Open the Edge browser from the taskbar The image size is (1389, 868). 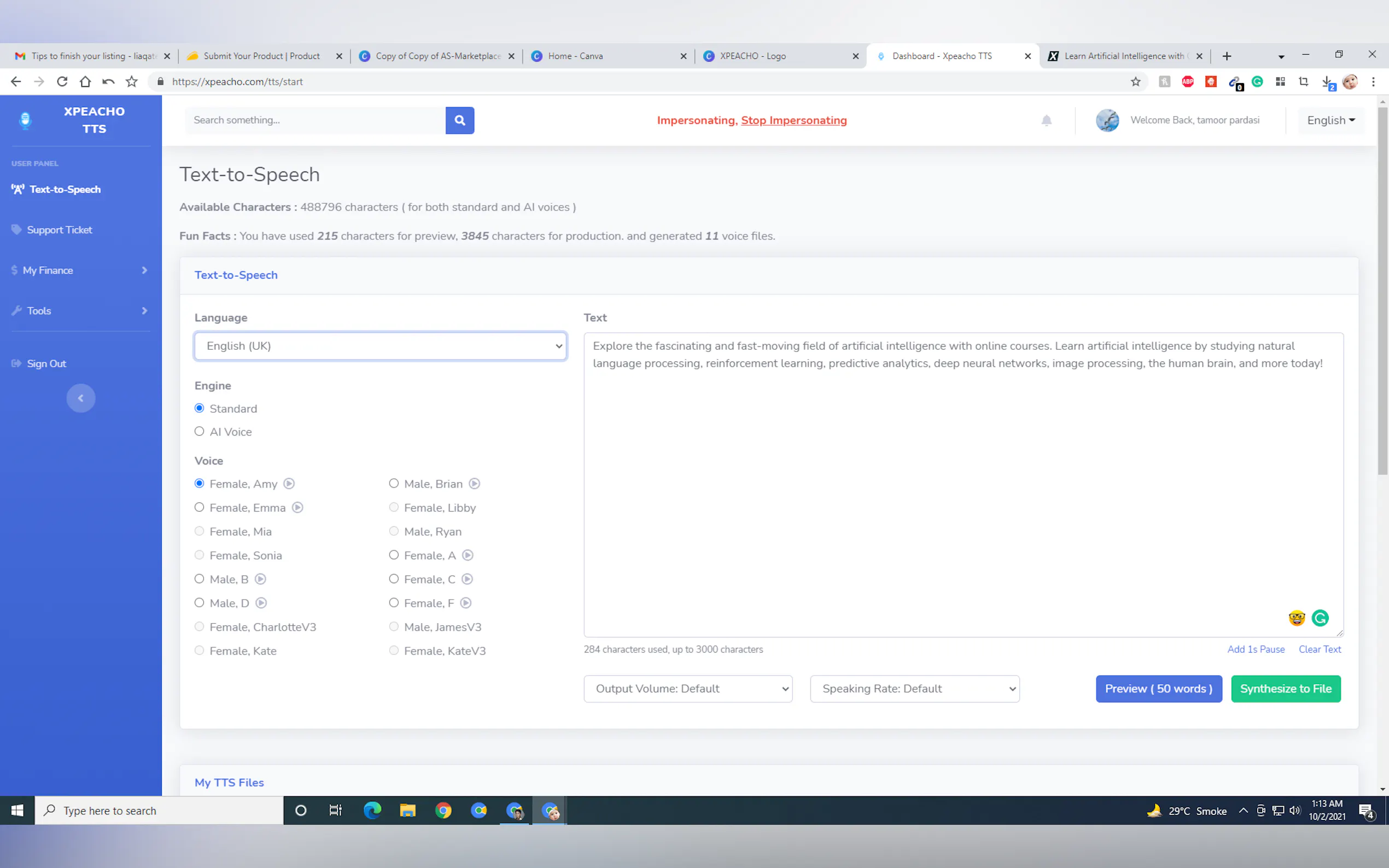[x=372, y=810]
